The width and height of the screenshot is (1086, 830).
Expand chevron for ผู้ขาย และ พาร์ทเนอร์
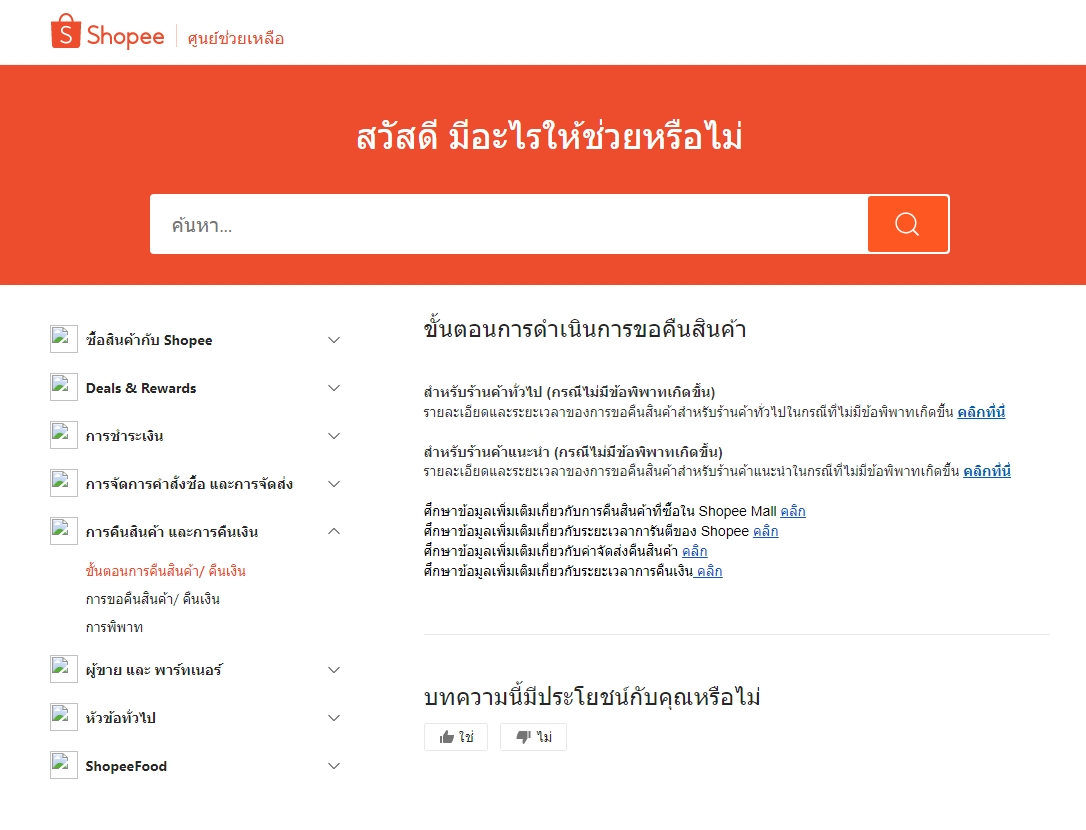[x=334, y=670]
